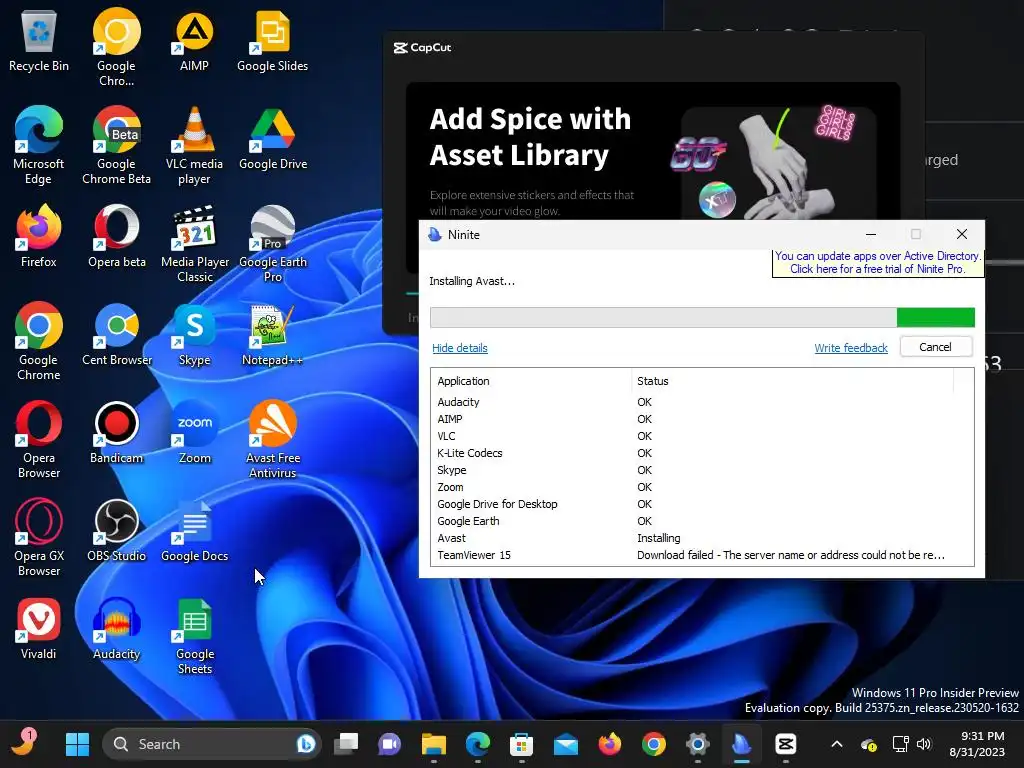
Task: Open Google Drive desktop shortcut
Action: tap(272, 140)
